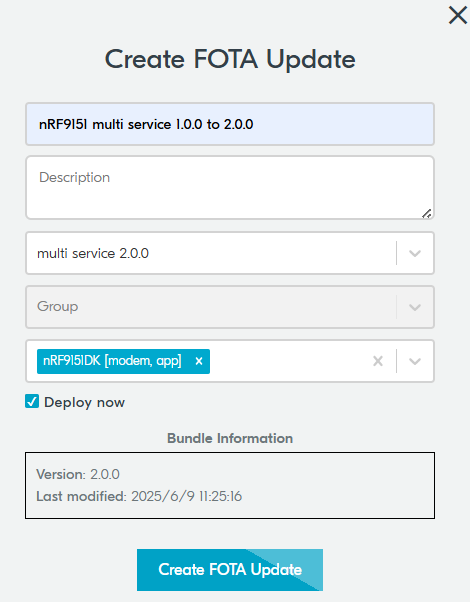The image size is (470, 602).
Task: Grab the Description field resize handle
Action: [427, 213]
